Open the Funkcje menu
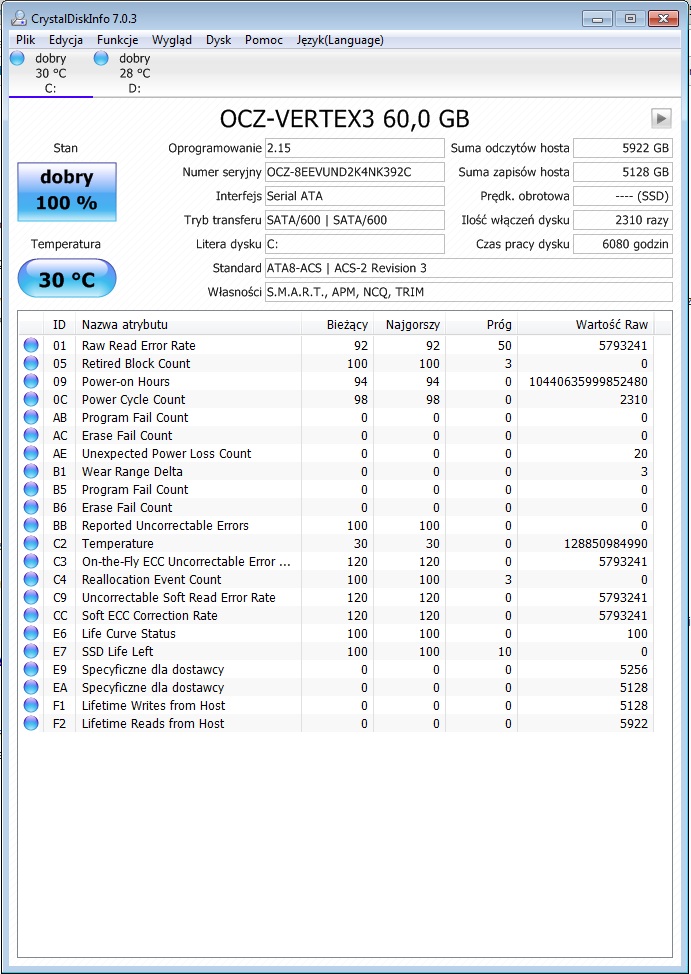The width and height of the screenshot is (691, 974). (x=117, y=40)
